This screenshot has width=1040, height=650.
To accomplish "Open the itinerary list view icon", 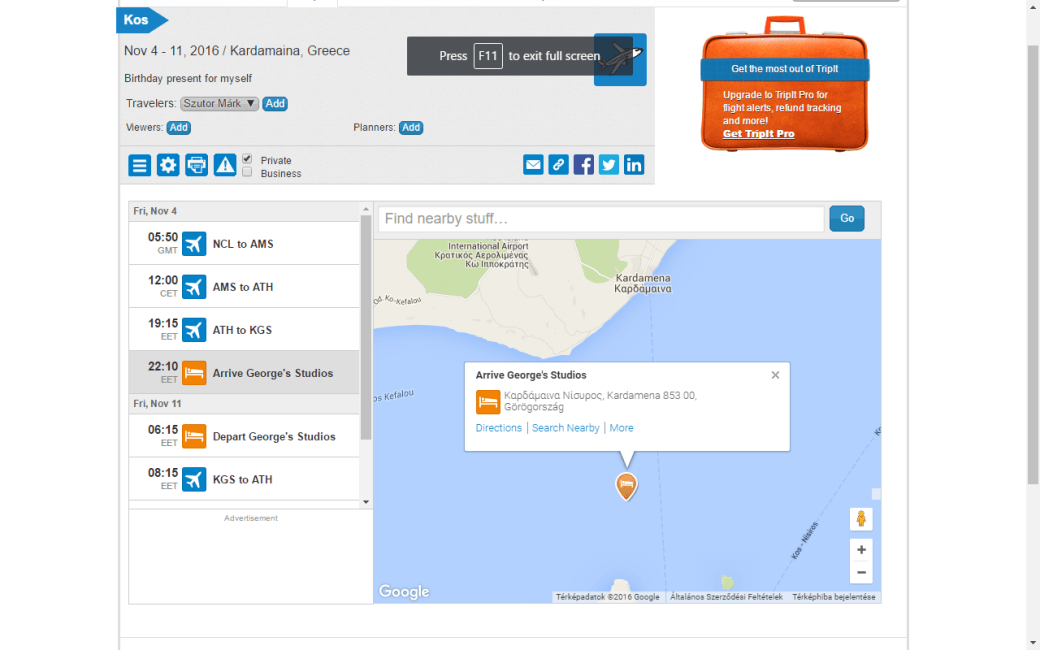I will coord(140,165).
